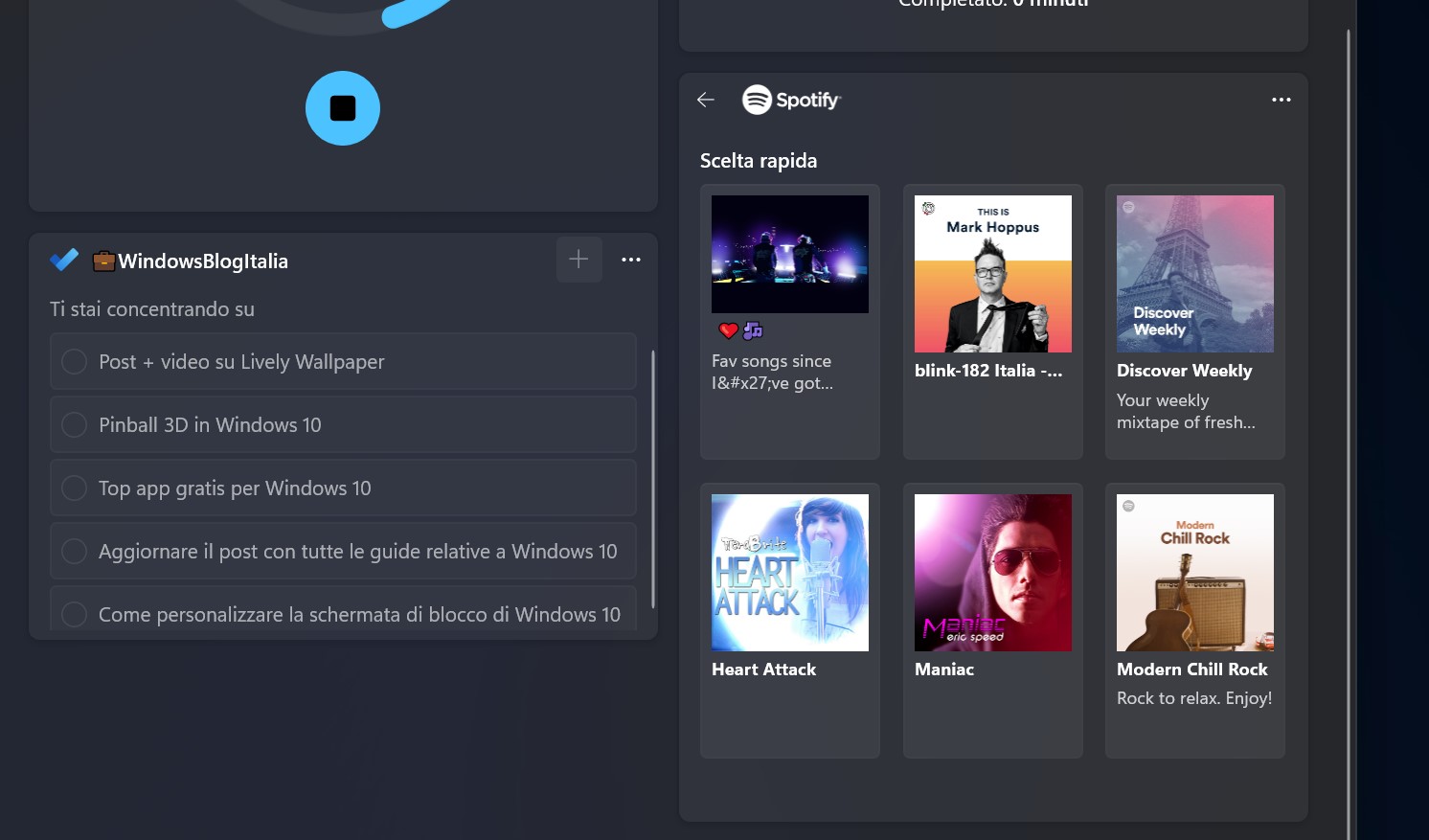Screen dimensions: 1429x840
Task: Check off Top app gratis per Windows 10
Action: click(74, 488)
